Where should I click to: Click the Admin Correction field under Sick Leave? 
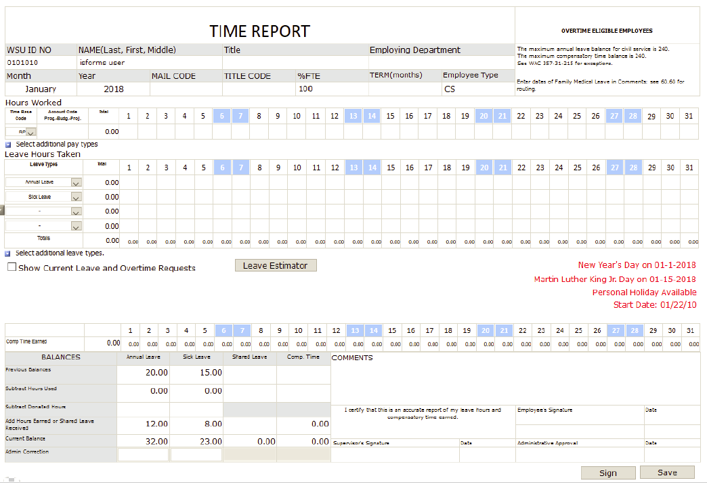(x=196, y=454)
